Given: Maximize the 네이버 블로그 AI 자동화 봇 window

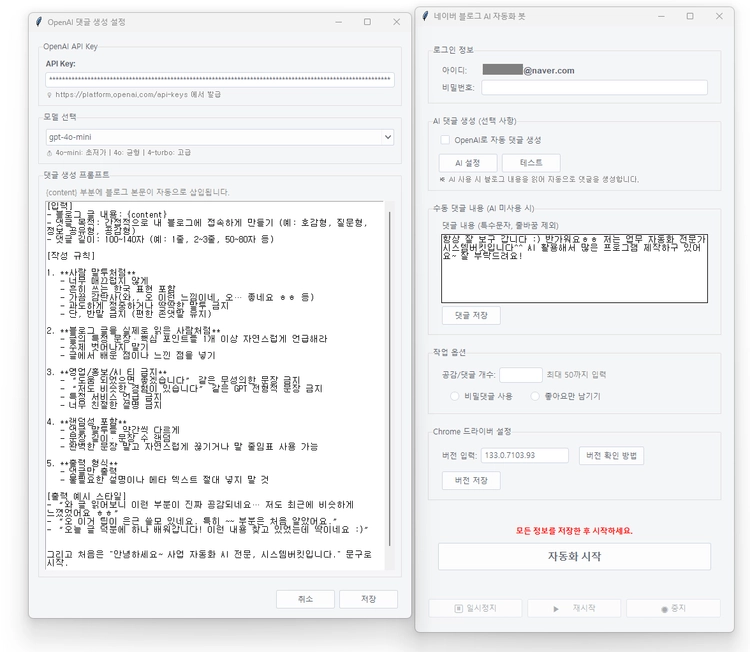Looking at the screenshot, I should [690, 16].
